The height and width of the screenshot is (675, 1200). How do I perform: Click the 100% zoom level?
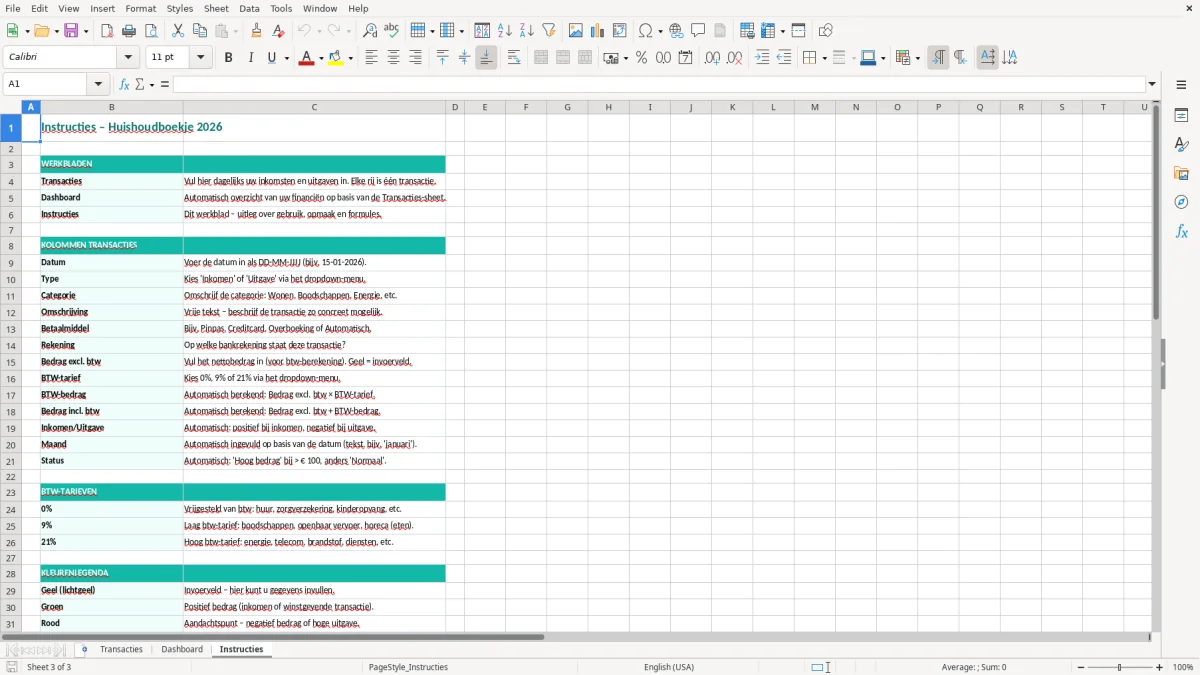point(1183,667)
